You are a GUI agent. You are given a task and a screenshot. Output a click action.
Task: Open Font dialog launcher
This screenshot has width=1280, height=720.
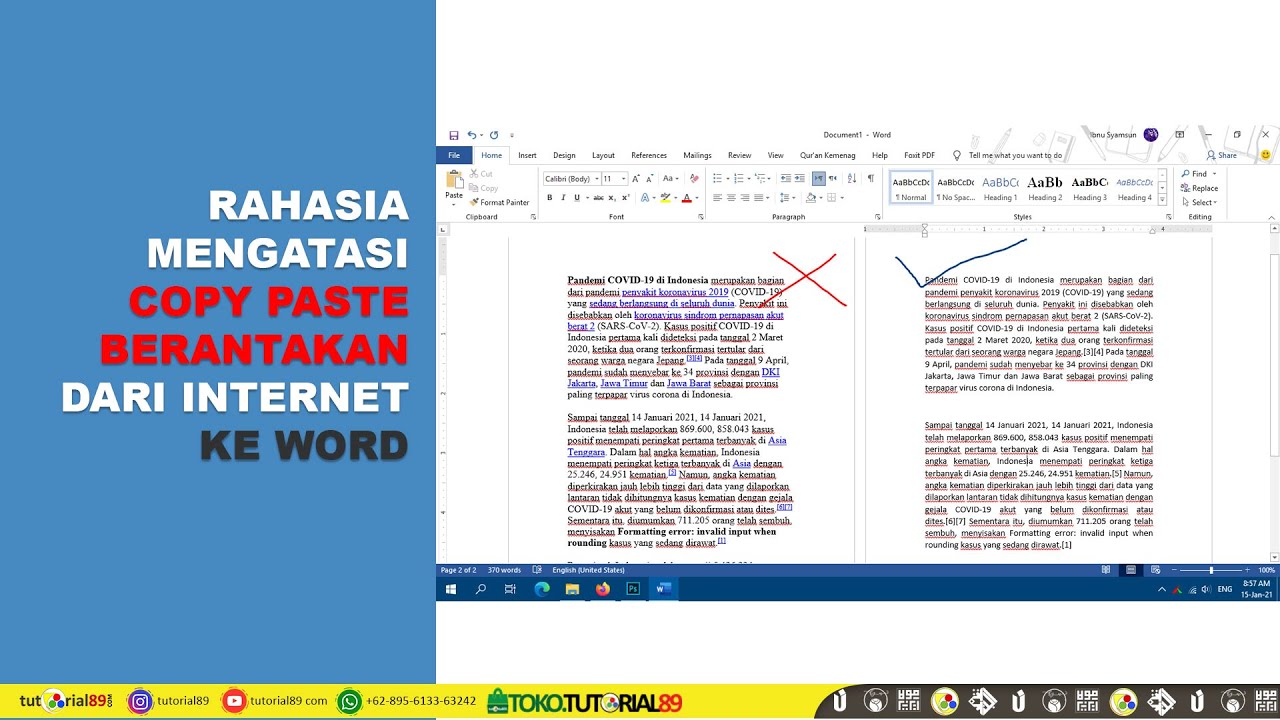pos(701,217)
